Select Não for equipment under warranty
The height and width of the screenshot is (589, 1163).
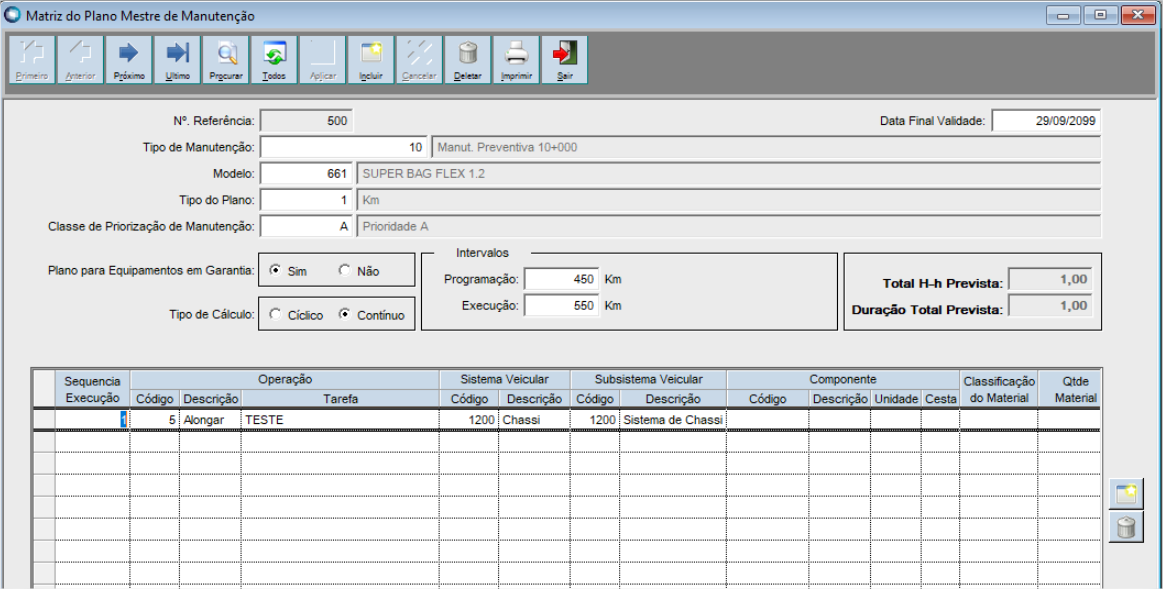click(344, 271)
